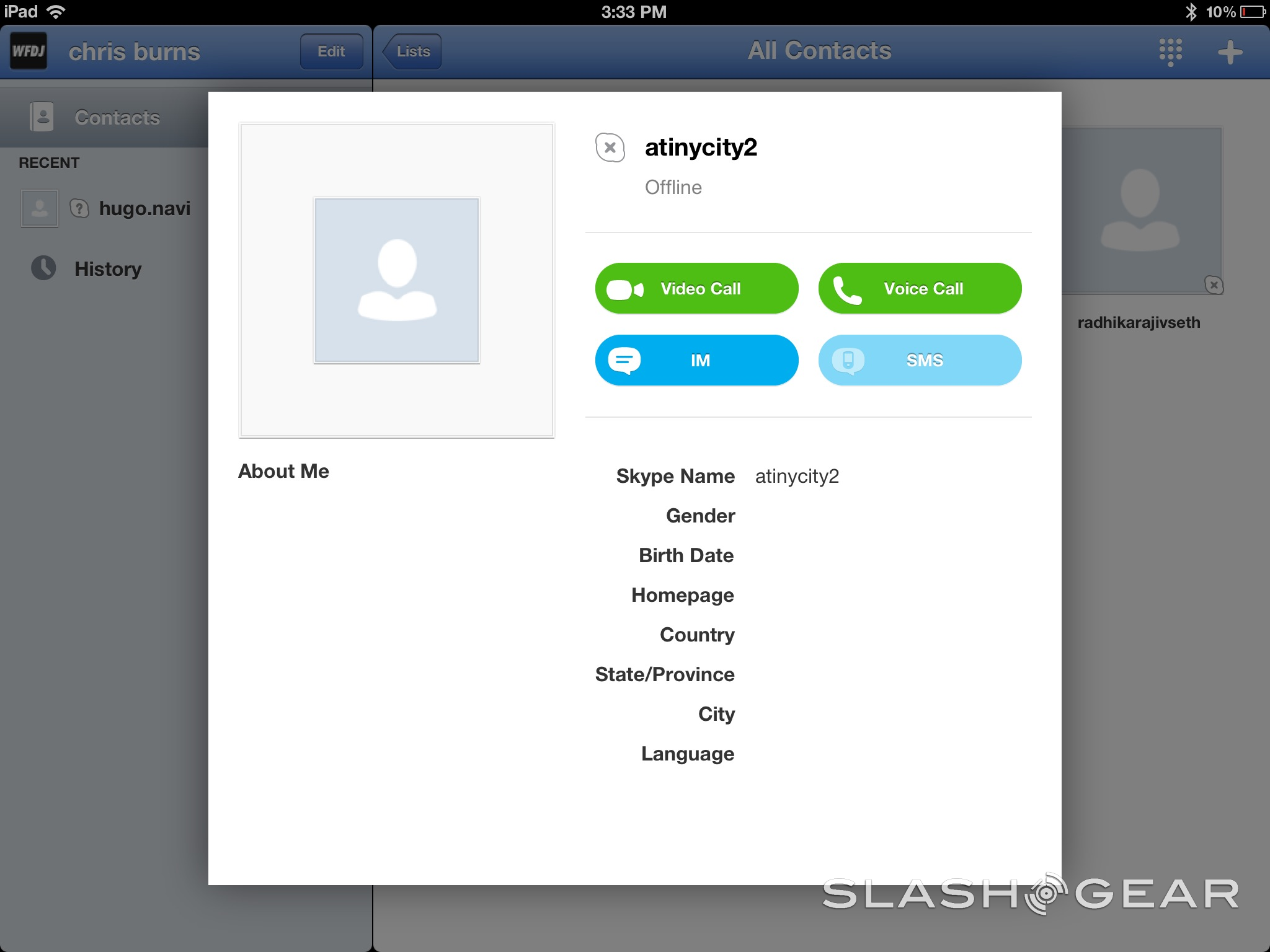Image resolution: width=1270 pixels, height=952 pixels.
Task: Click the Skype Name value atinycity2
Action: coord(797,476)
